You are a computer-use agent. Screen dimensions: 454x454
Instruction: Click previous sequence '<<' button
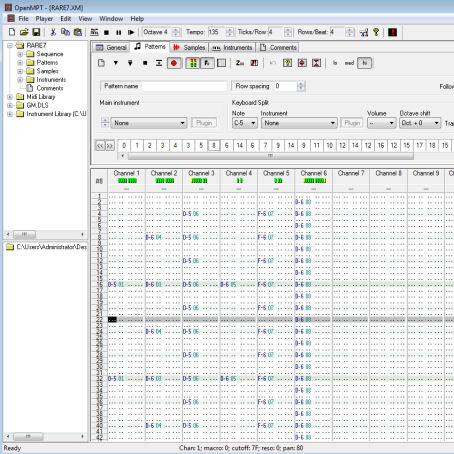(x=100, y=146)
